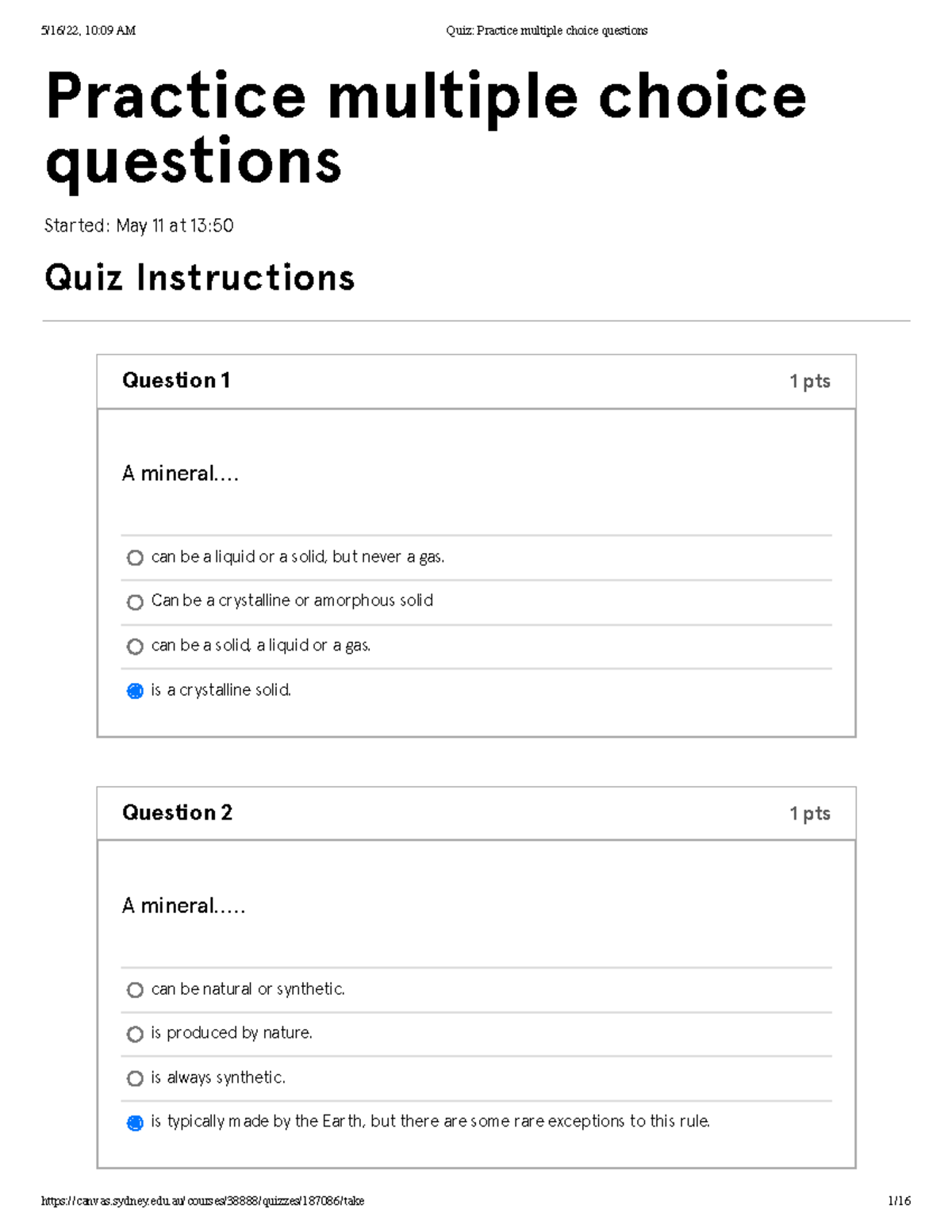
Task: Click the 'Quiz Instructions' heading
Action: point(200,278)
